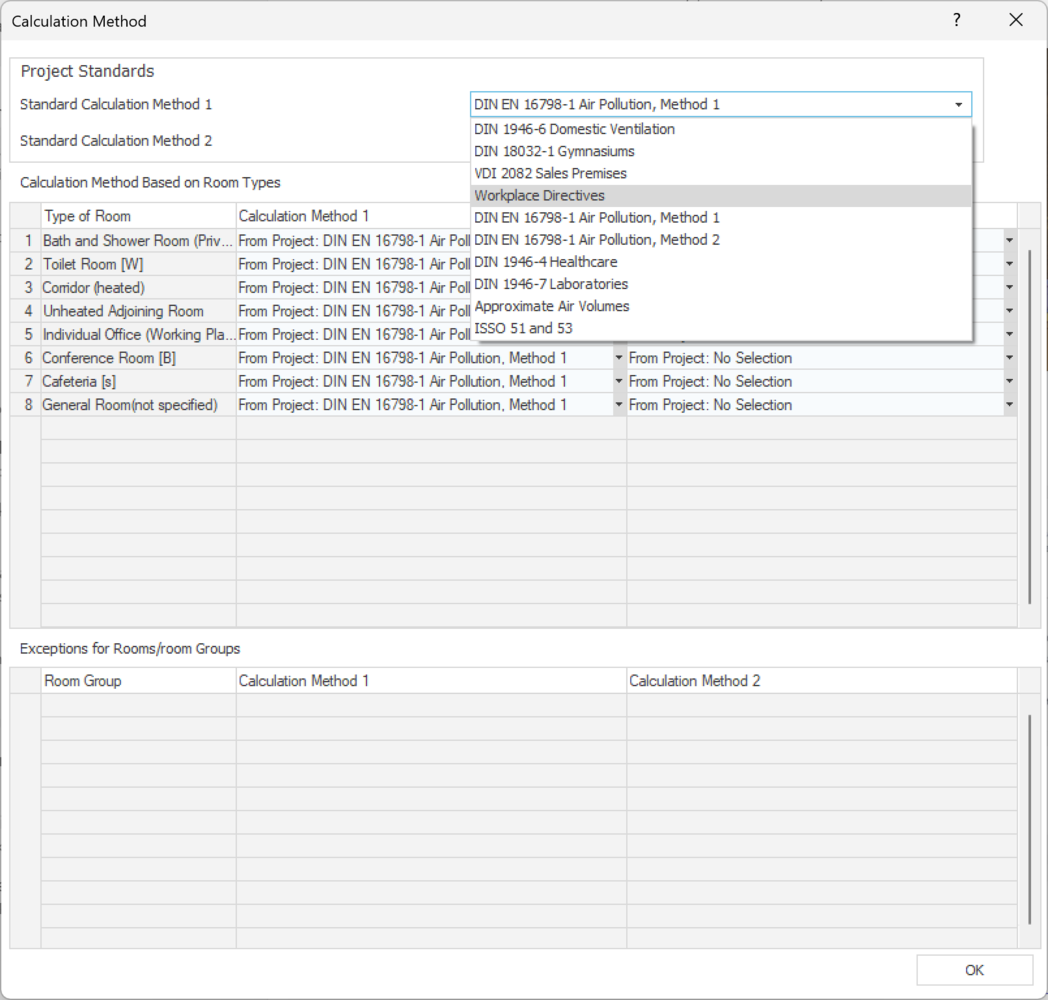Open Conference Room Calculation Method 1 dropdown

point(618,358)
